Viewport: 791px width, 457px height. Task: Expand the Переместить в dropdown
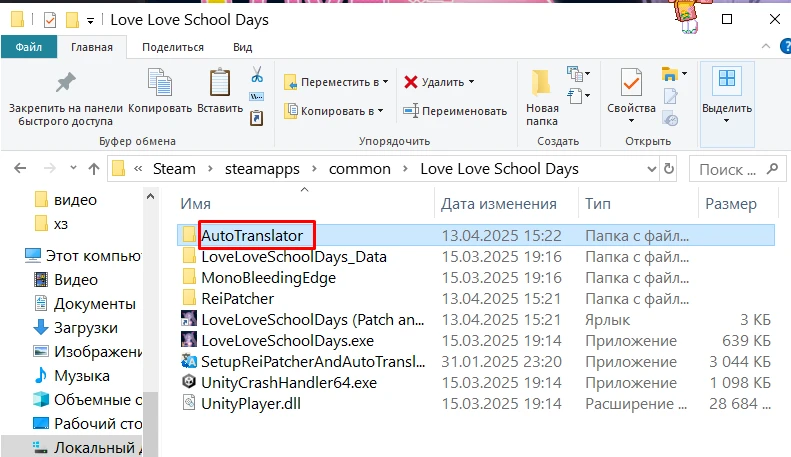coord(386,82)
